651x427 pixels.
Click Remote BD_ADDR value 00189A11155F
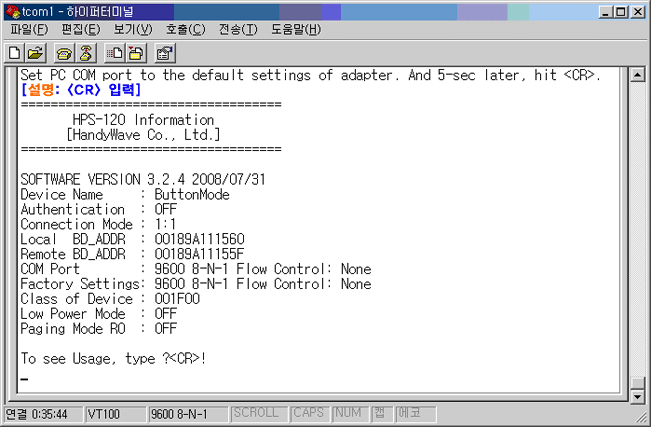199,254
